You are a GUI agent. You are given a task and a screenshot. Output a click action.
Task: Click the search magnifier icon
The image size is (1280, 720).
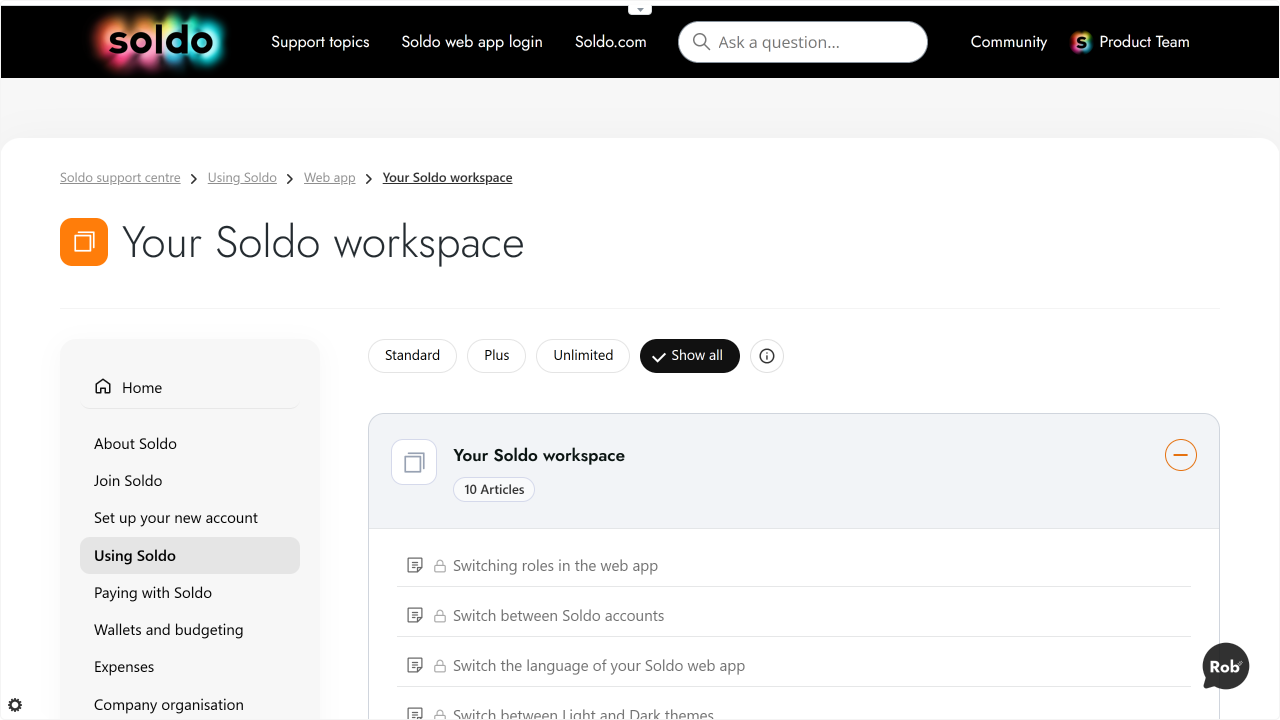tap(702, 42)
